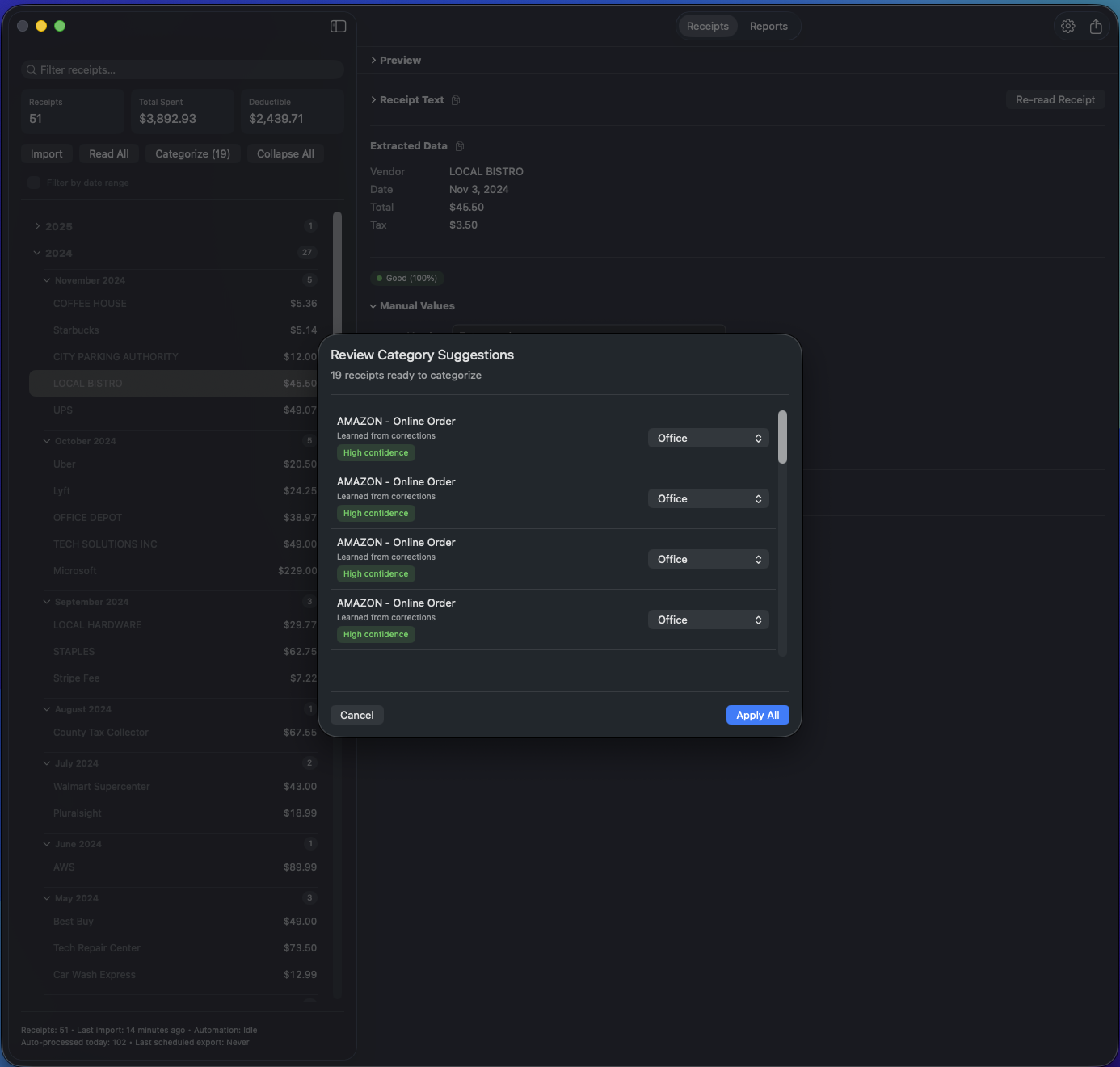Image resolution: width=1120 pixels, height=1067 pixels.
Task: Open the settings gear icon
Action: coord(1067,26)
